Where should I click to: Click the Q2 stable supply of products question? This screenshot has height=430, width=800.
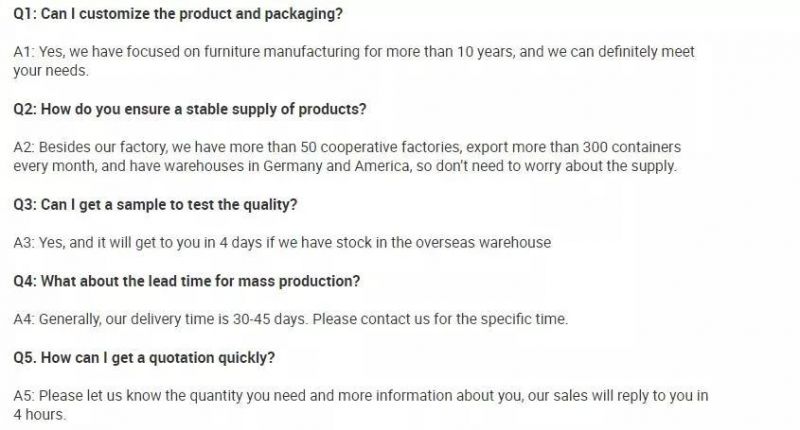click(x=190, y=109)
